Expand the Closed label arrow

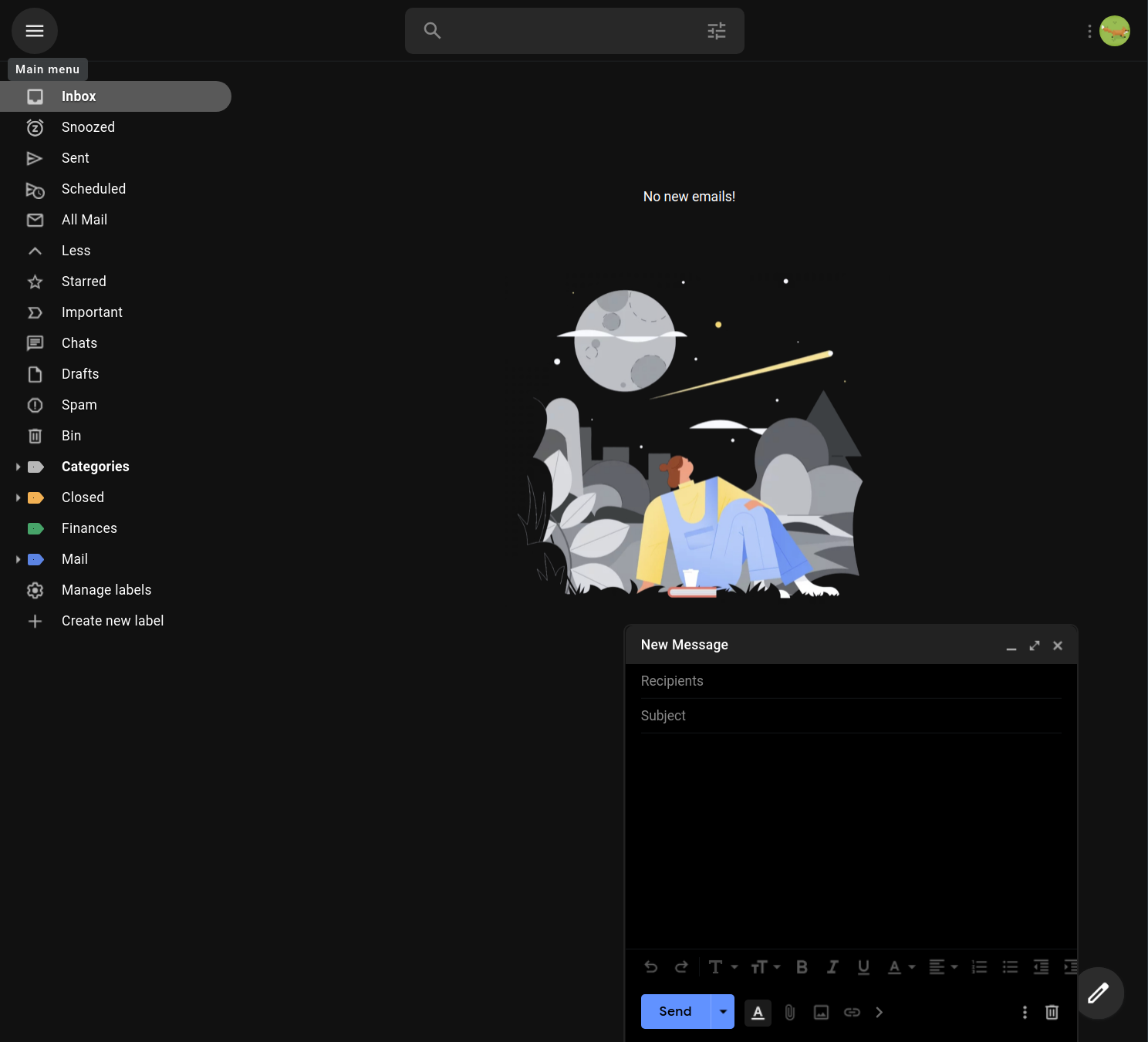18,497
